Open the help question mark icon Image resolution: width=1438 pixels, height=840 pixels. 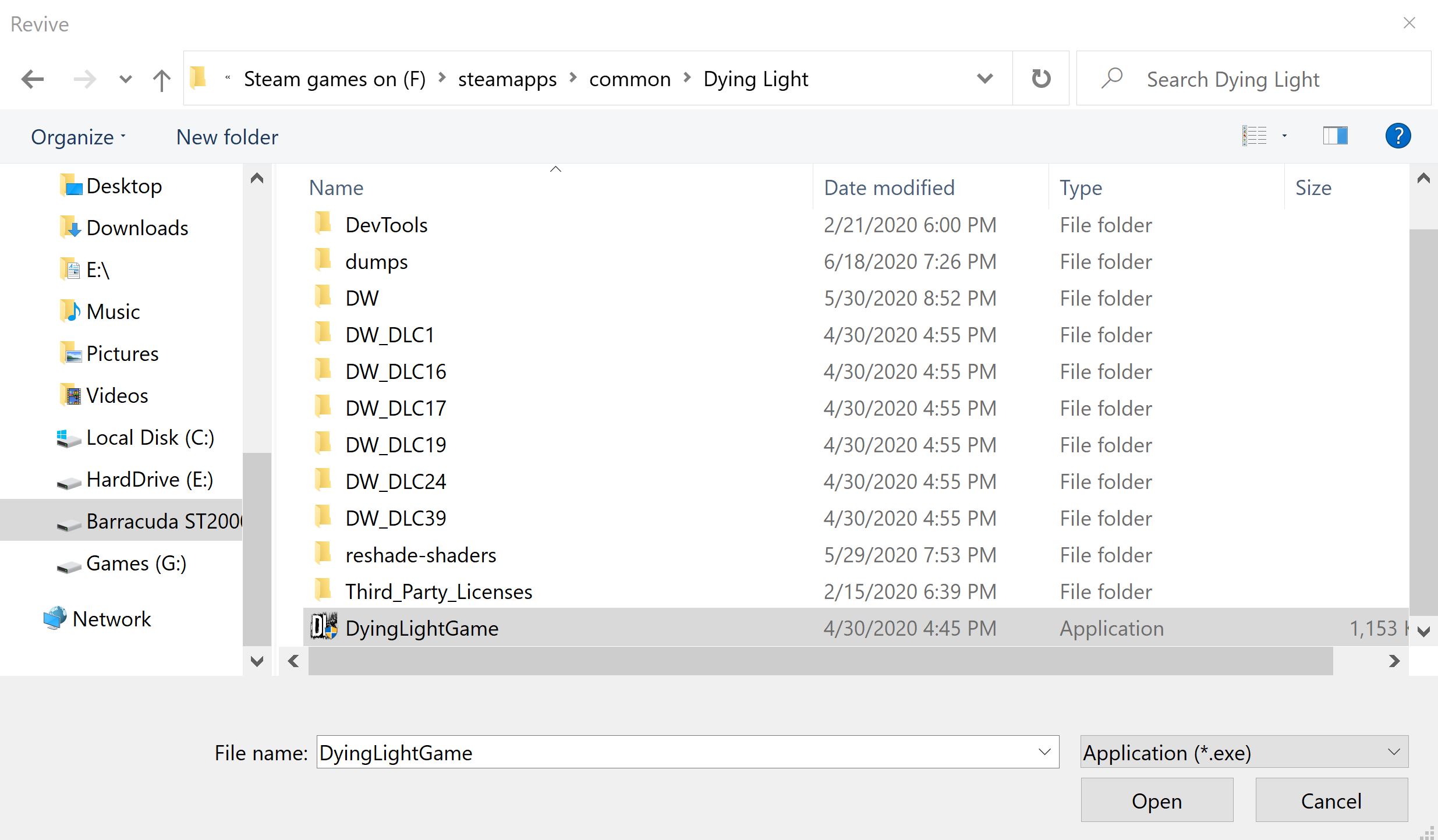coord(1397,136)
